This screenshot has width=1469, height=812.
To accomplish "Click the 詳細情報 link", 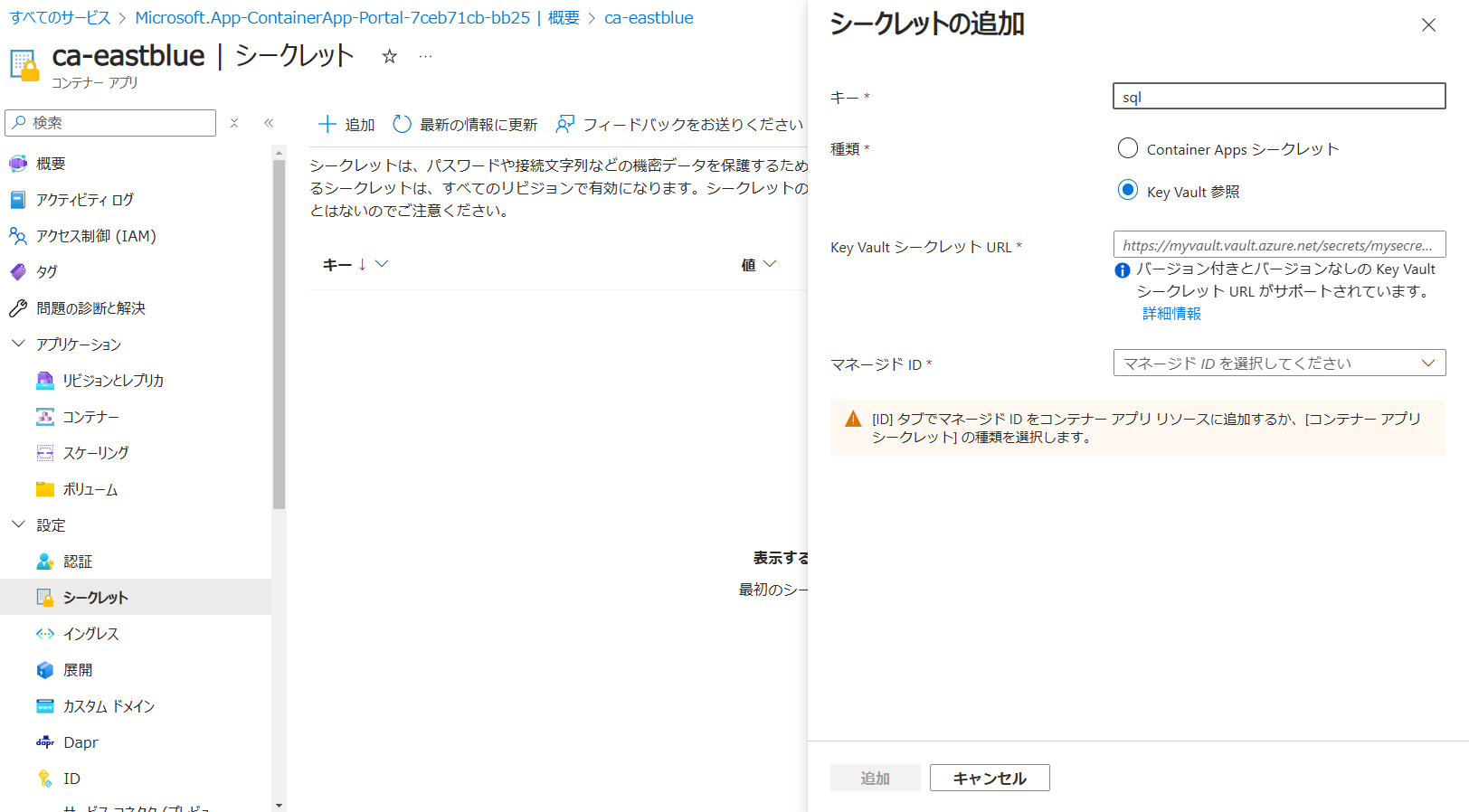I will pos(1171,314).
